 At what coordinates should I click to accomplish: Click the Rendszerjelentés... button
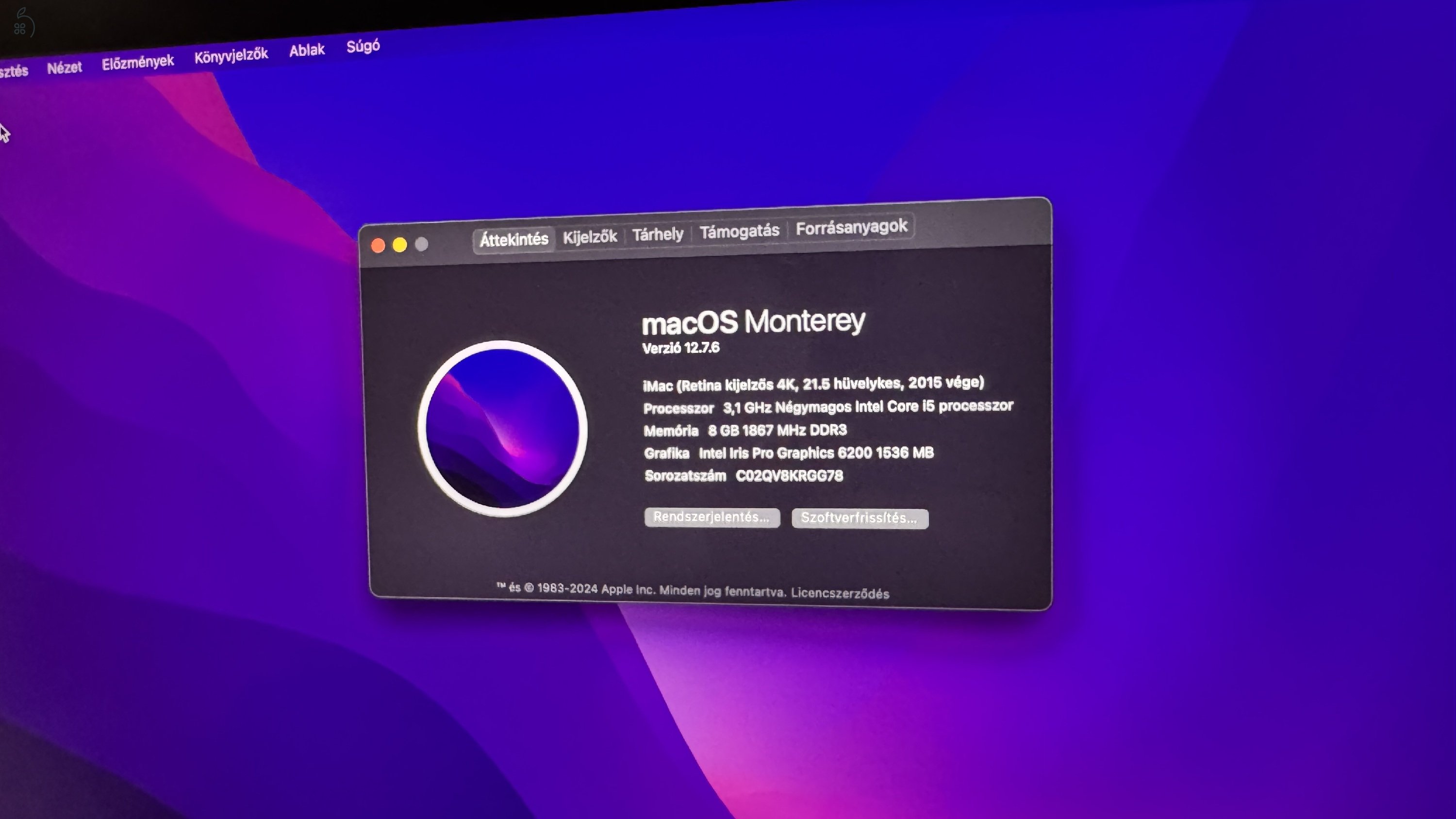(x=712, y=517)
